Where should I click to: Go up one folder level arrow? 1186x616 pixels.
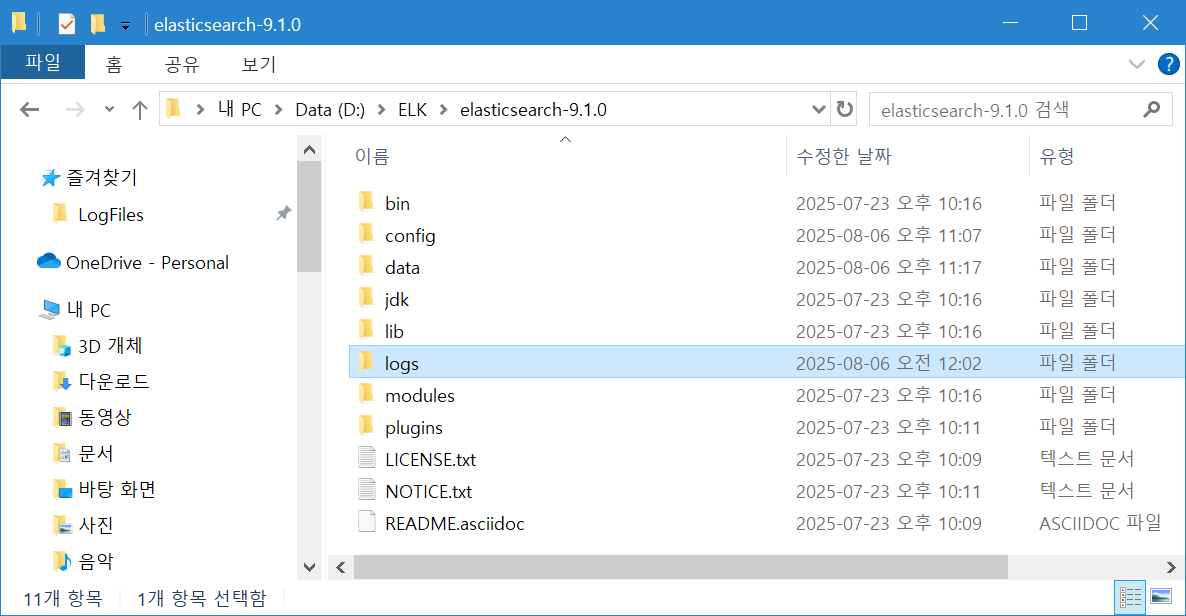pyautogui.click(x=139, y=110)
